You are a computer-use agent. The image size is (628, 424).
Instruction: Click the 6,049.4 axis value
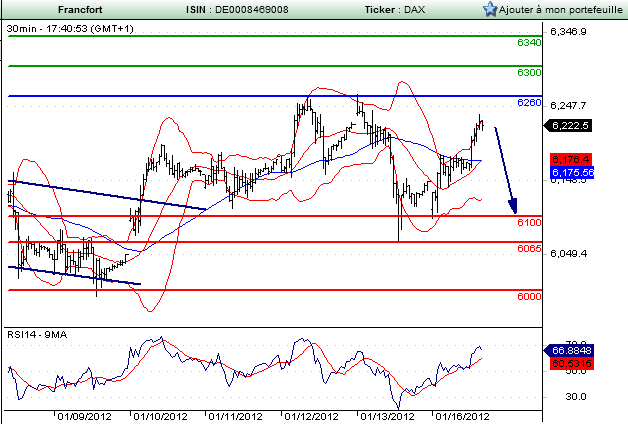568,253
